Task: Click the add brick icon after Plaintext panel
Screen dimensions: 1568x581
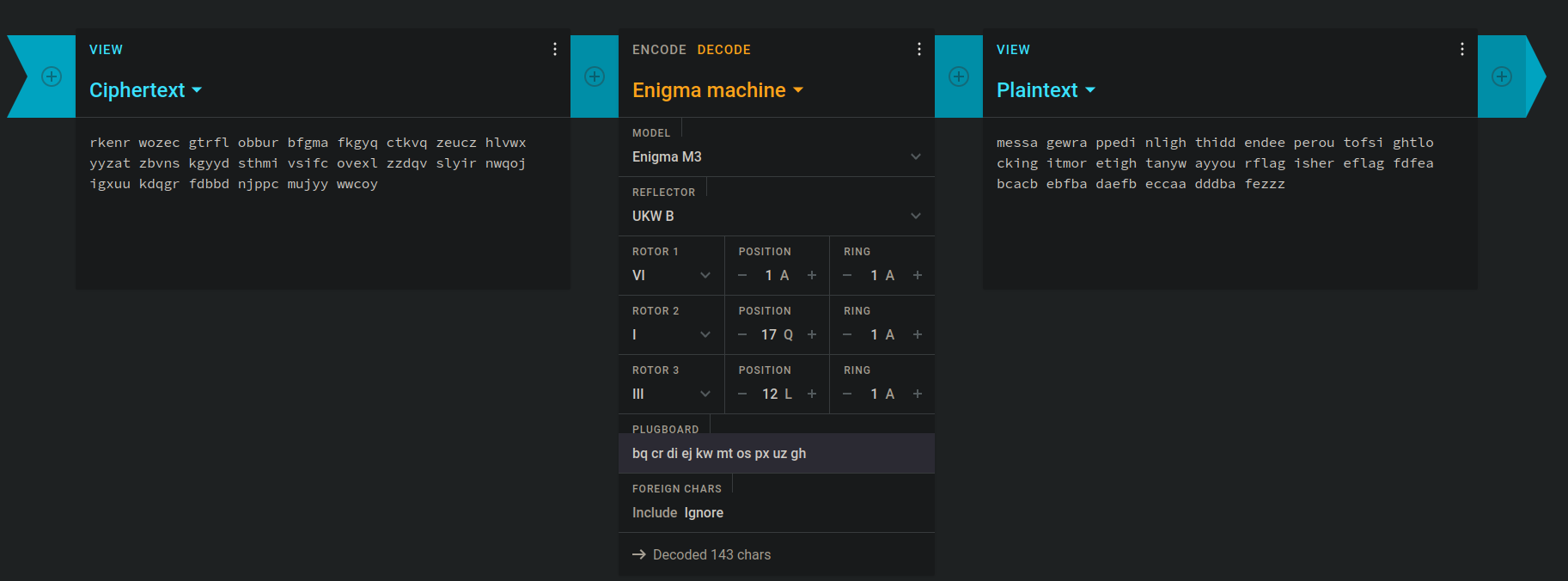Action: [1502, 76]
